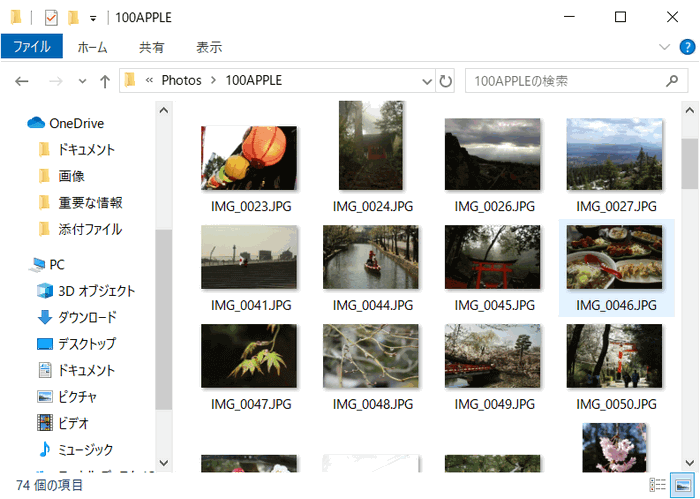The width and height of the screenshot is (700, 499).
Task: Refresh the 100APPLE folder view
Action: [445, 81]
